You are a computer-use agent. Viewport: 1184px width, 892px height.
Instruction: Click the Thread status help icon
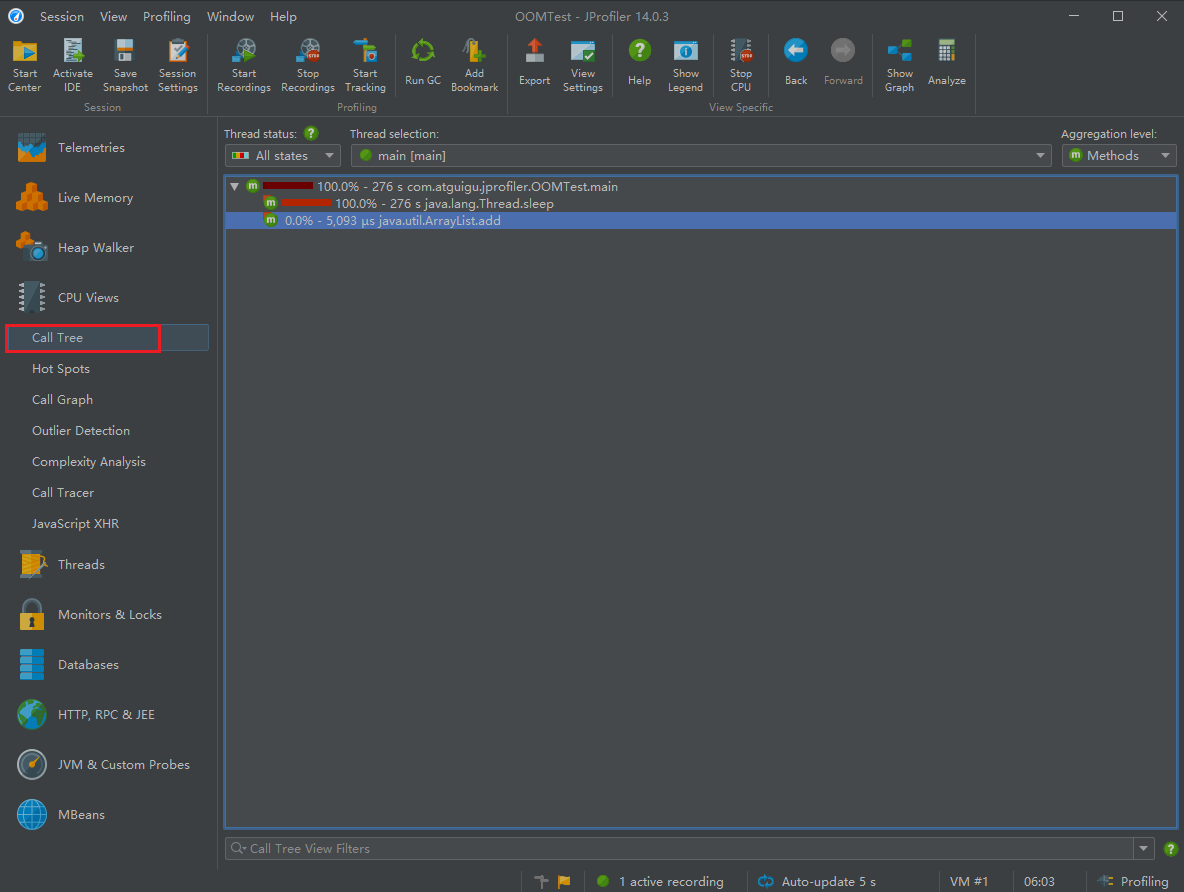[x=311, y=134]
